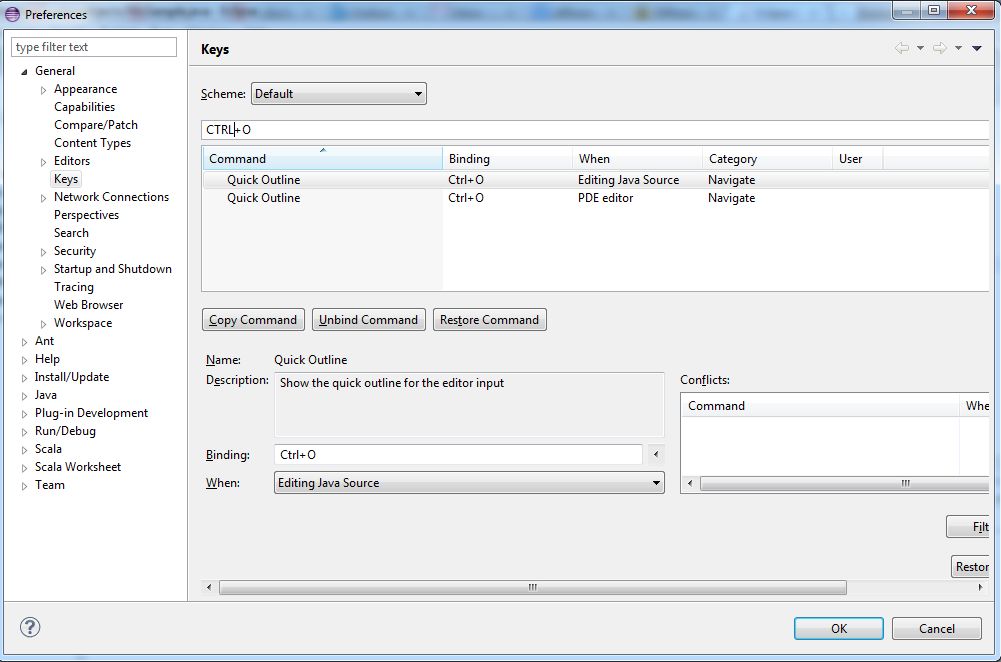Open the Search preferences page
The height and width of the screenshot is (662, 1001).
[71, 232]
